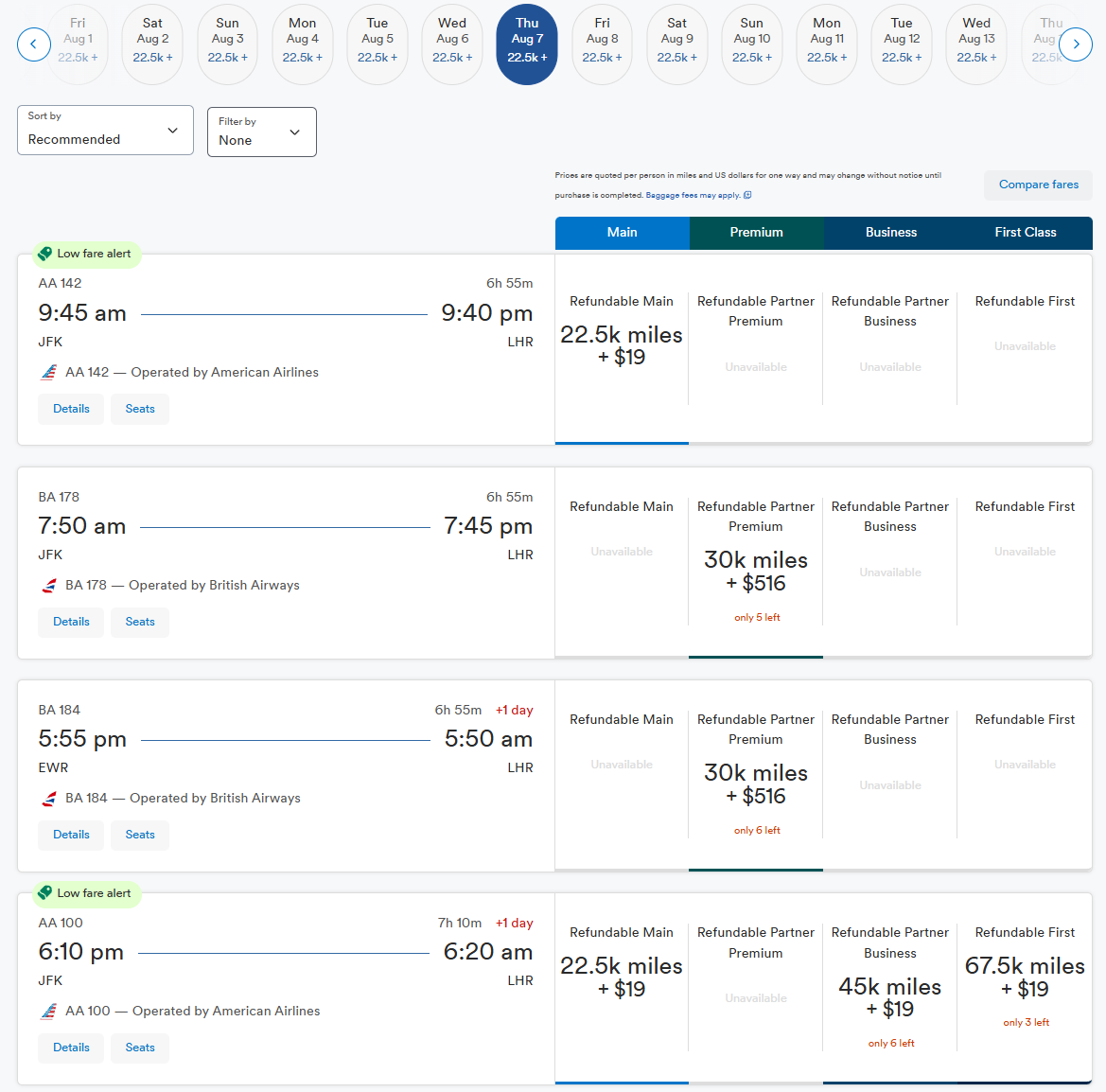Go to previous dates with left arrow
Image resolution: width=1106 pixels, height=1092 pixels.
coord(34,44)
